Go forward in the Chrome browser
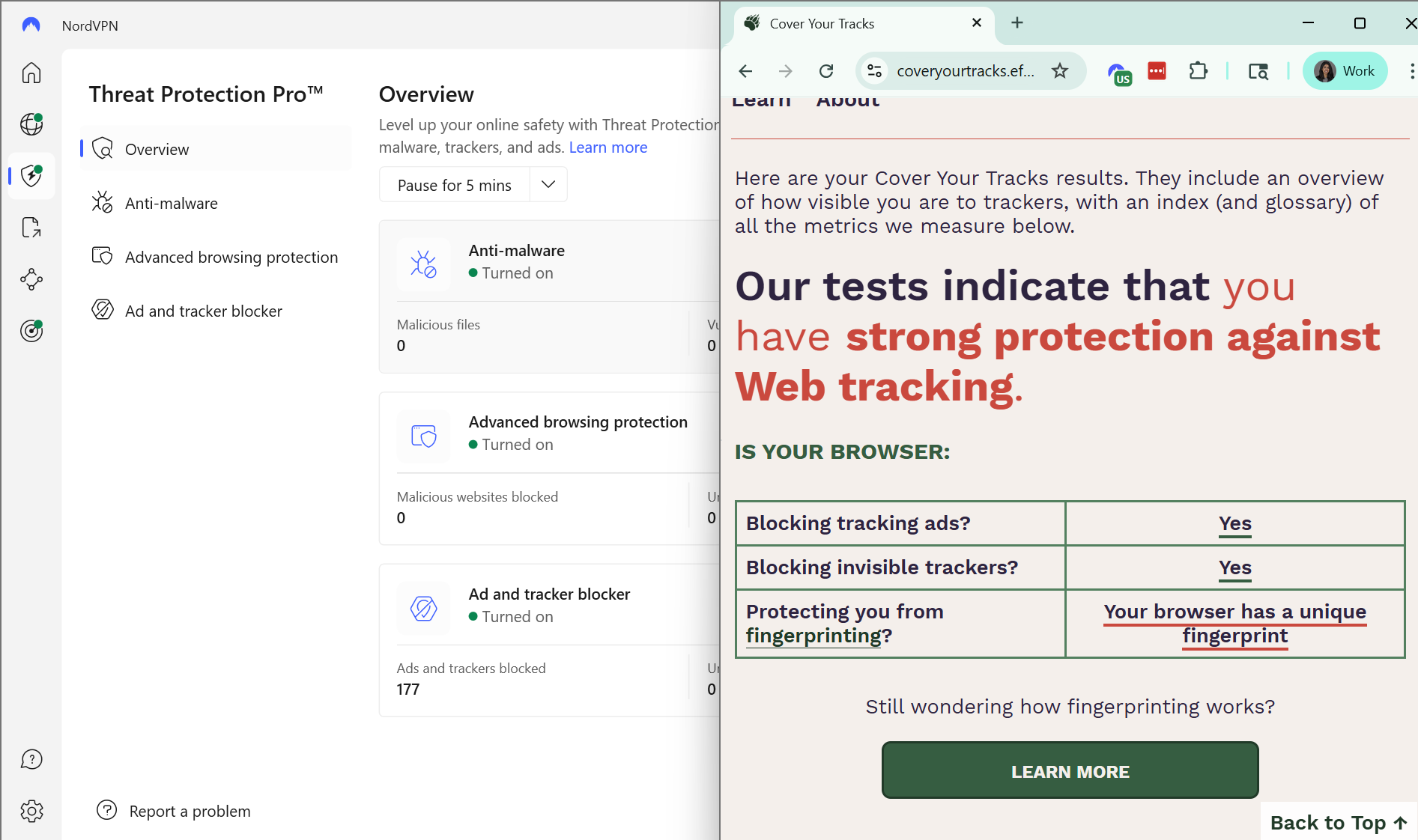Image resolution: width=1418 pixels, height=840 pixels. (x=786, y=71)
